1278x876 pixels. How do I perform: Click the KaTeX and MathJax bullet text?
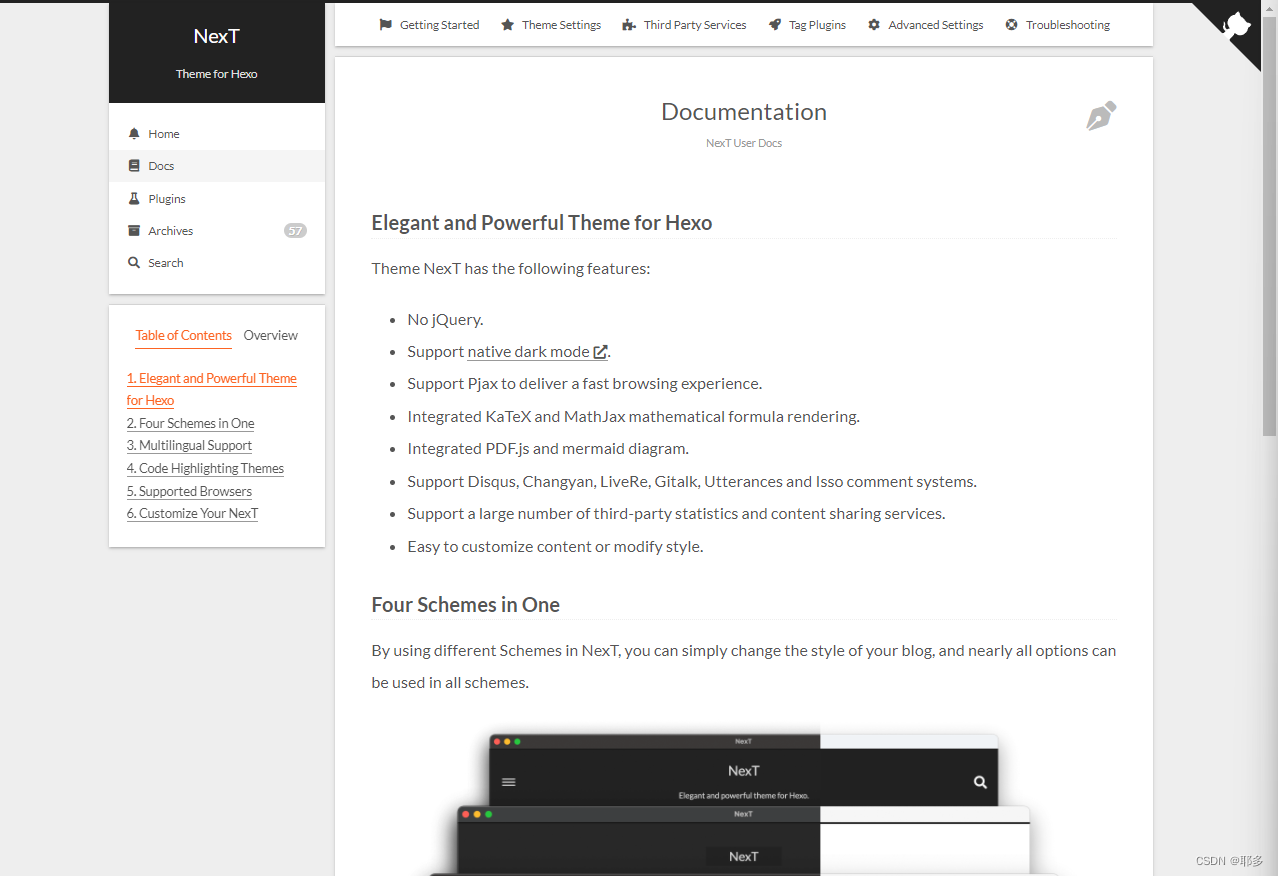pos(634,417)
